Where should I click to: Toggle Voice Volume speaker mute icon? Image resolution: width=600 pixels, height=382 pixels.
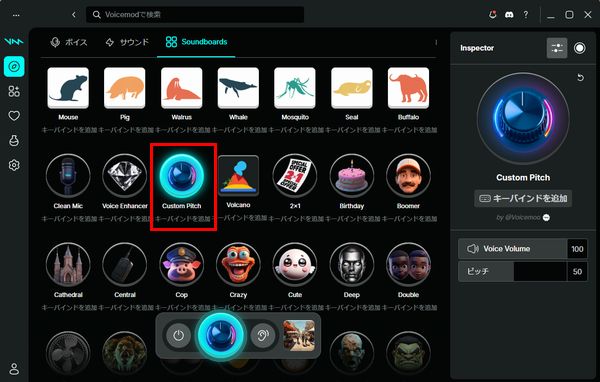(473, 249)
